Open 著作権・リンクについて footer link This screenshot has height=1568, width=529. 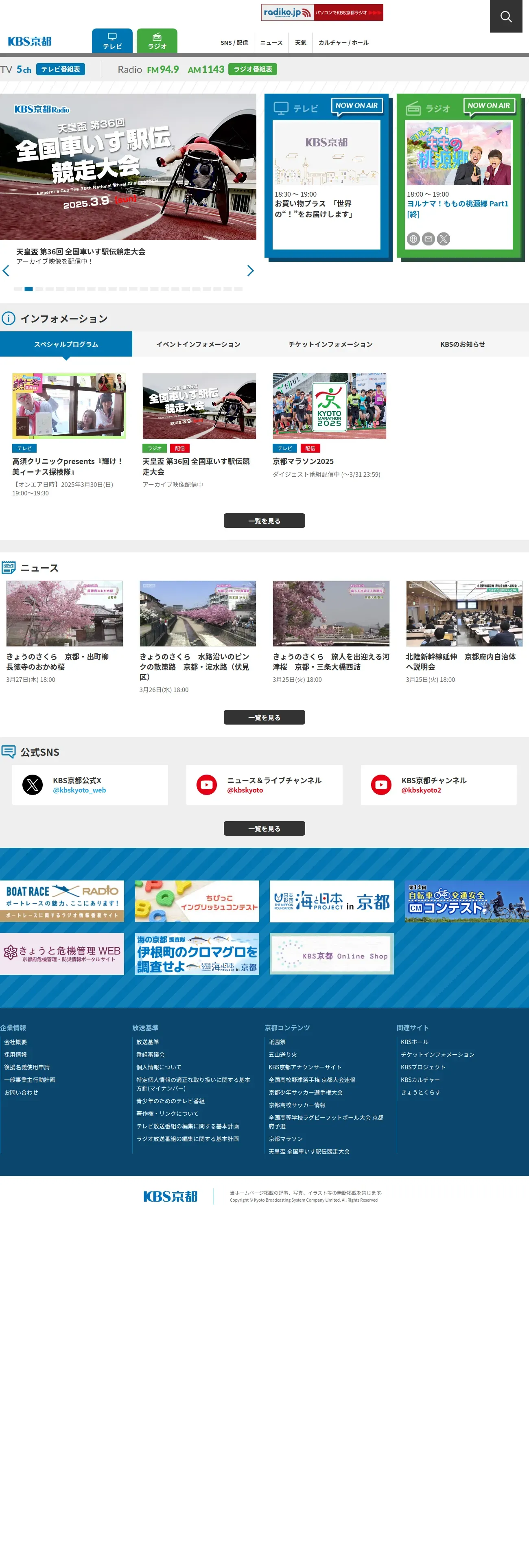click(x=167, y=1114)
